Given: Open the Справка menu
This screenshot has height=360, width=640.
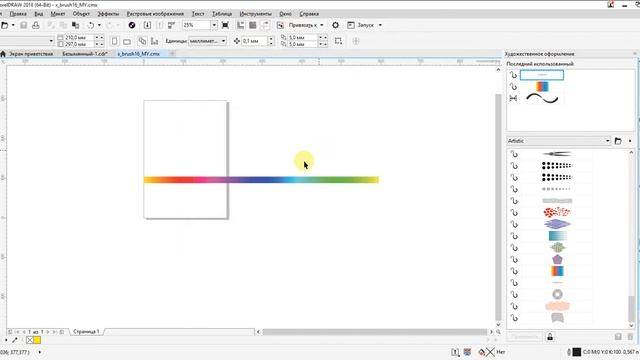Looking at the screenshot, I should point(309,13).
